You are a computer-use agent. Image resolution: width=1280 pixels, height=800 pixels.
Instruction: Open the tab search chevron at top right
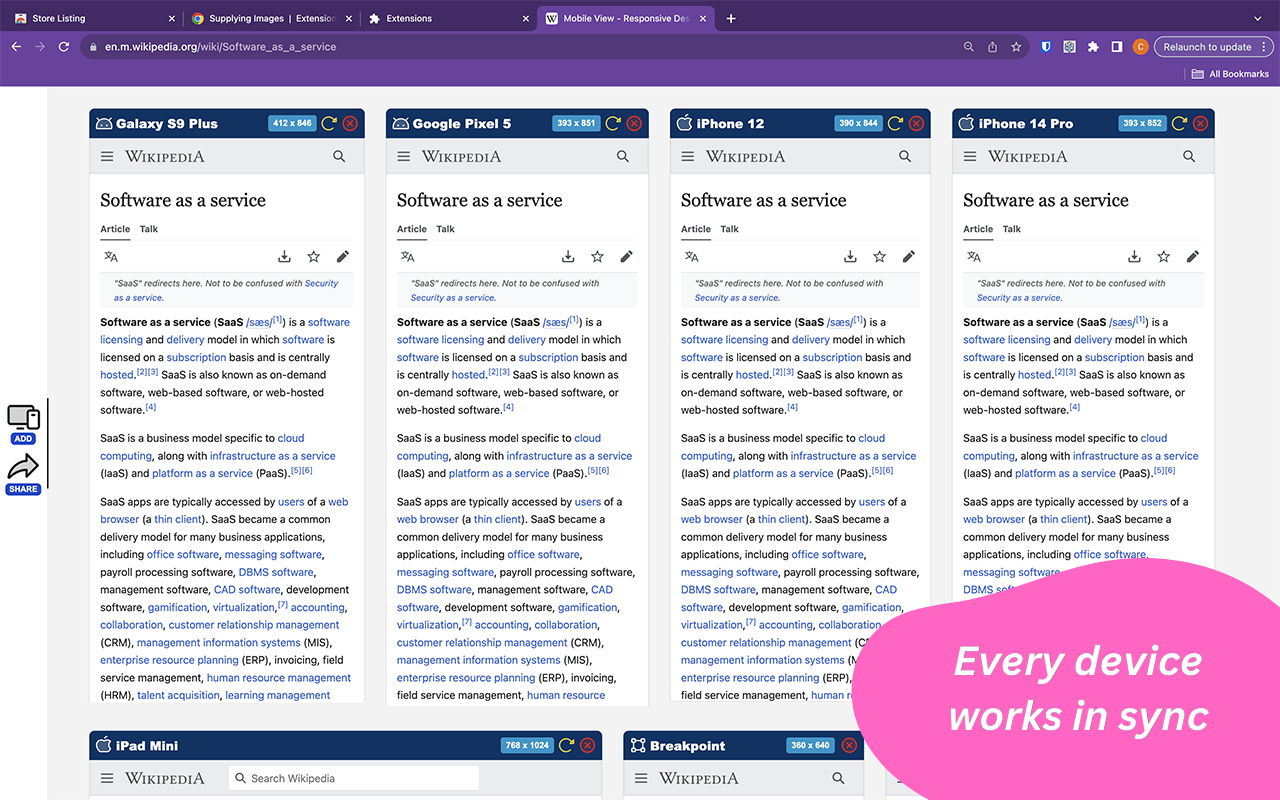1258,17
